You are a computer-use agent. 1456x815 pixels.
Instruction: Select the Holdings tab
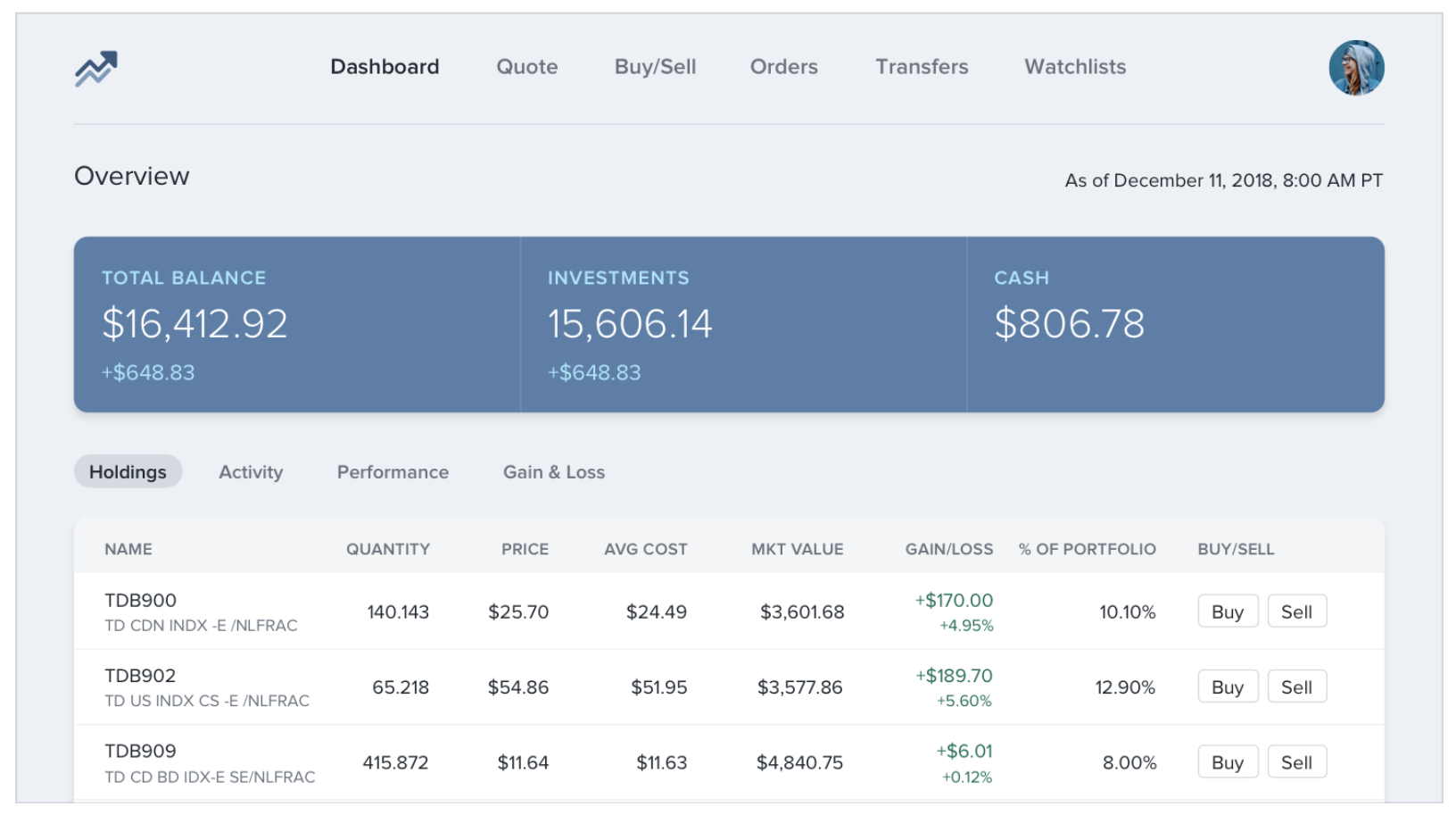coord(128,471)
